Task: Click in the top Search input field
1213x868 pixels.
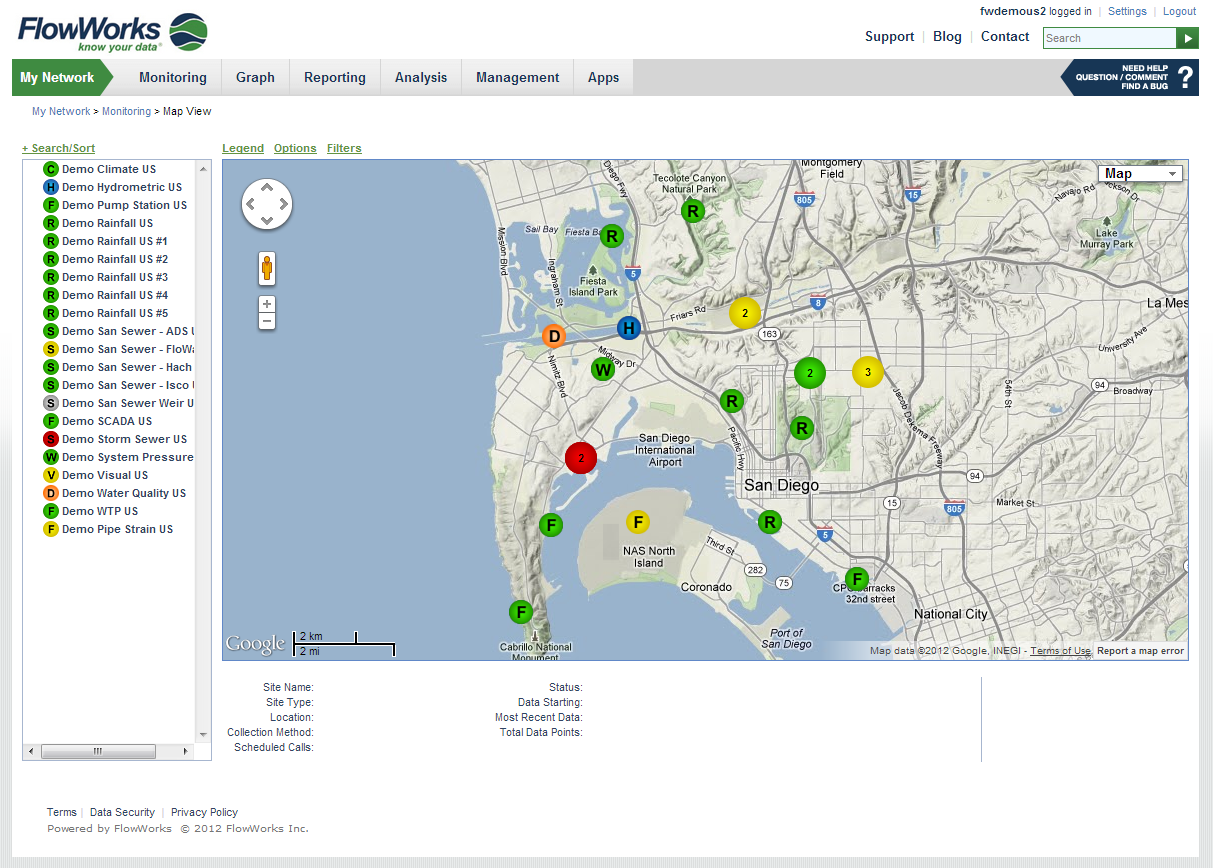Action: 1109,38
